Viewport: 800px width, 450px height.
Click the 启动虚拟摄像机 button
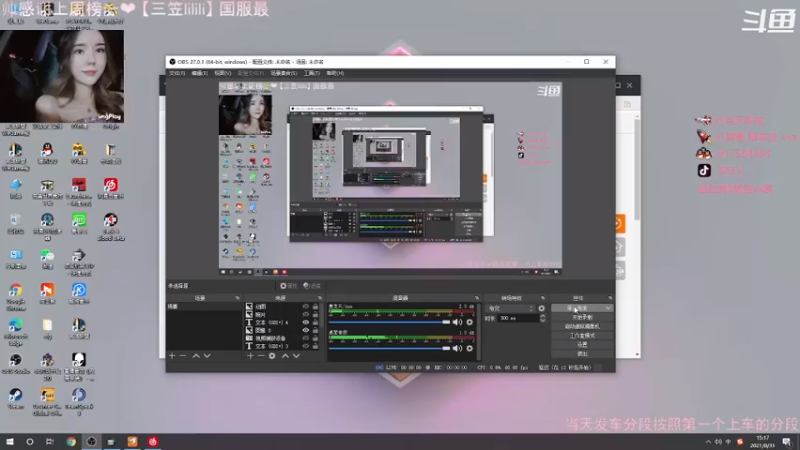[x=582, y=327]
